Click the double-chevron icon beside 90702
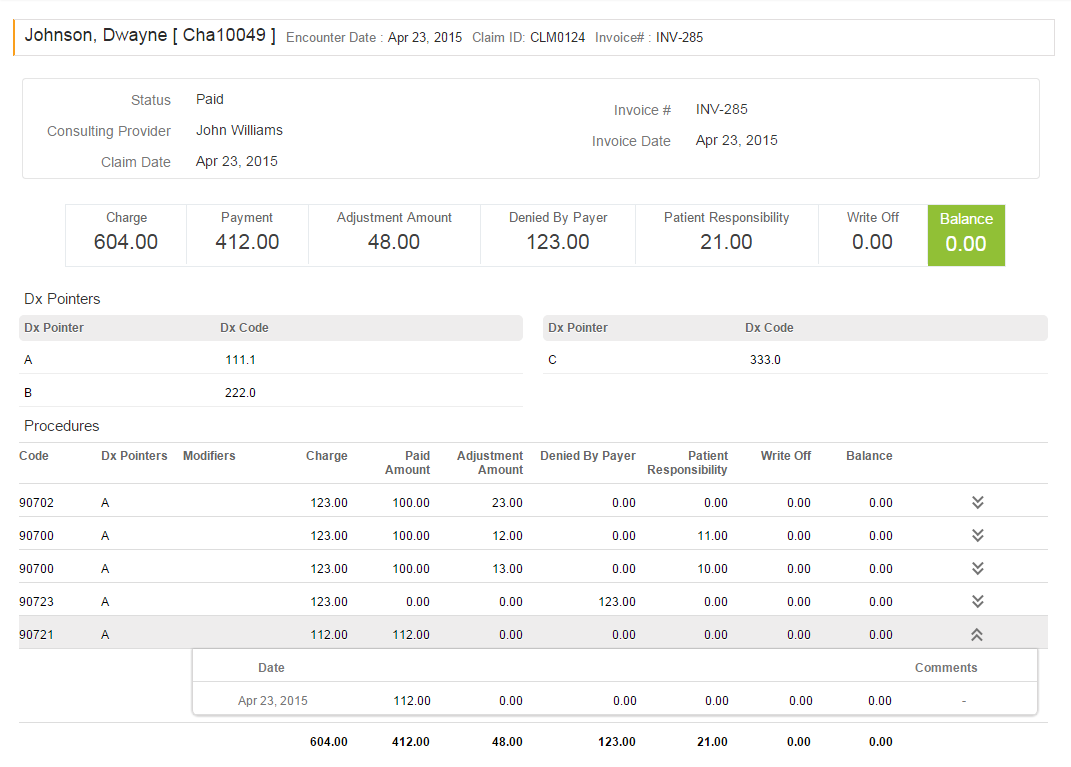The width and height of the screenshot is (1071, 767). (977, 501)
